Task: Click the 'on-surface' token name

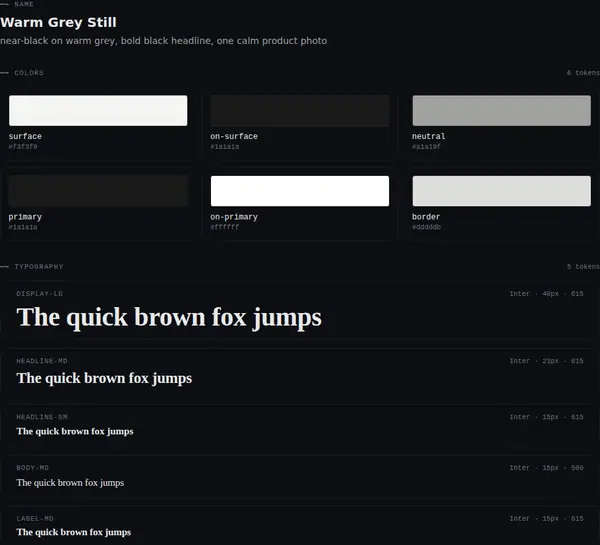Action: (x=234, y=136)
